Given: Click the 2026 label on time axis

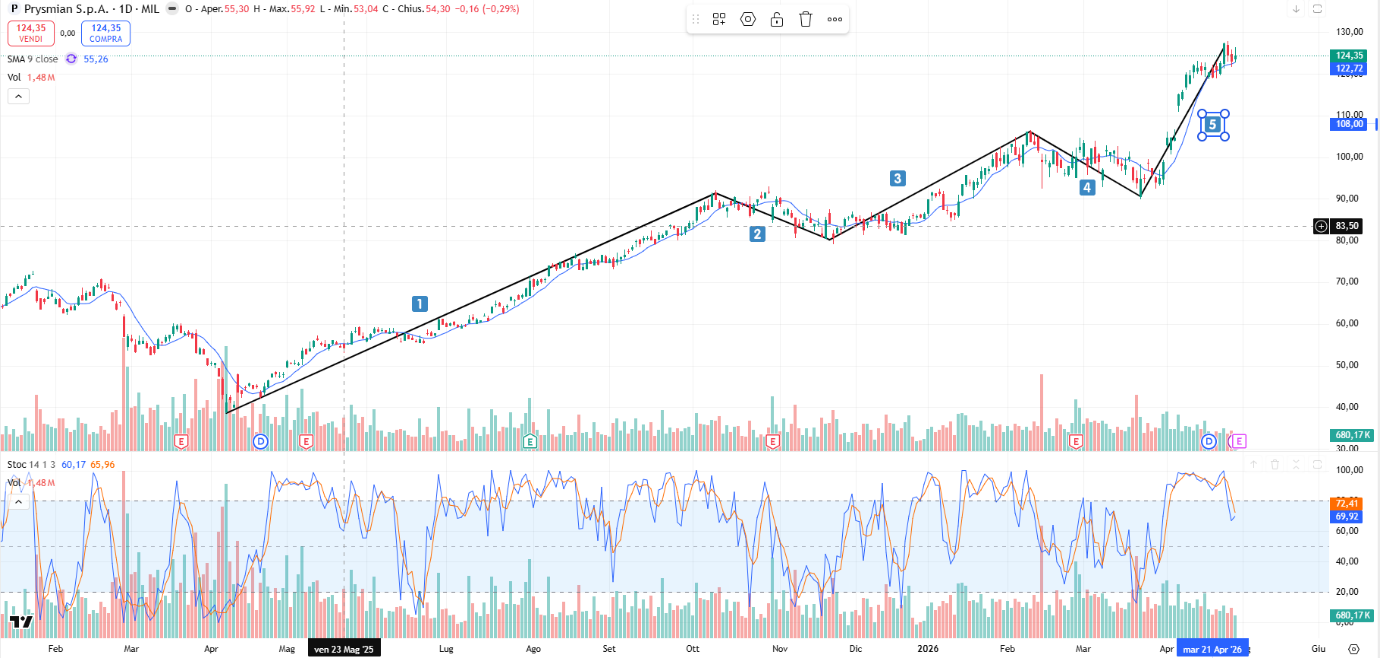Looking at the screenshot, I should (x=930, y=649).
